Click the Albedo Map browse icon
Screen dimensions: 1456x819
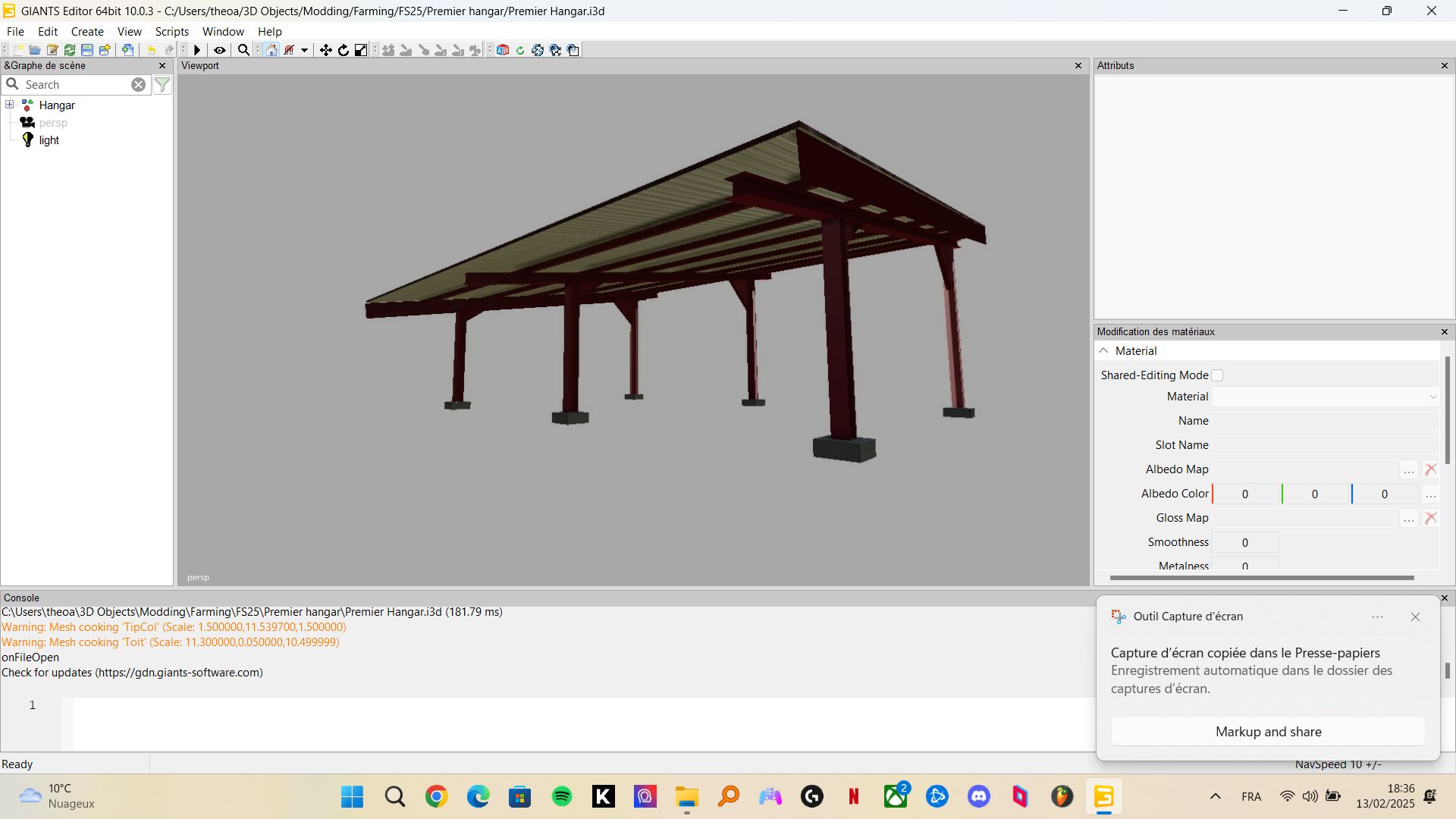point(1409,469)
